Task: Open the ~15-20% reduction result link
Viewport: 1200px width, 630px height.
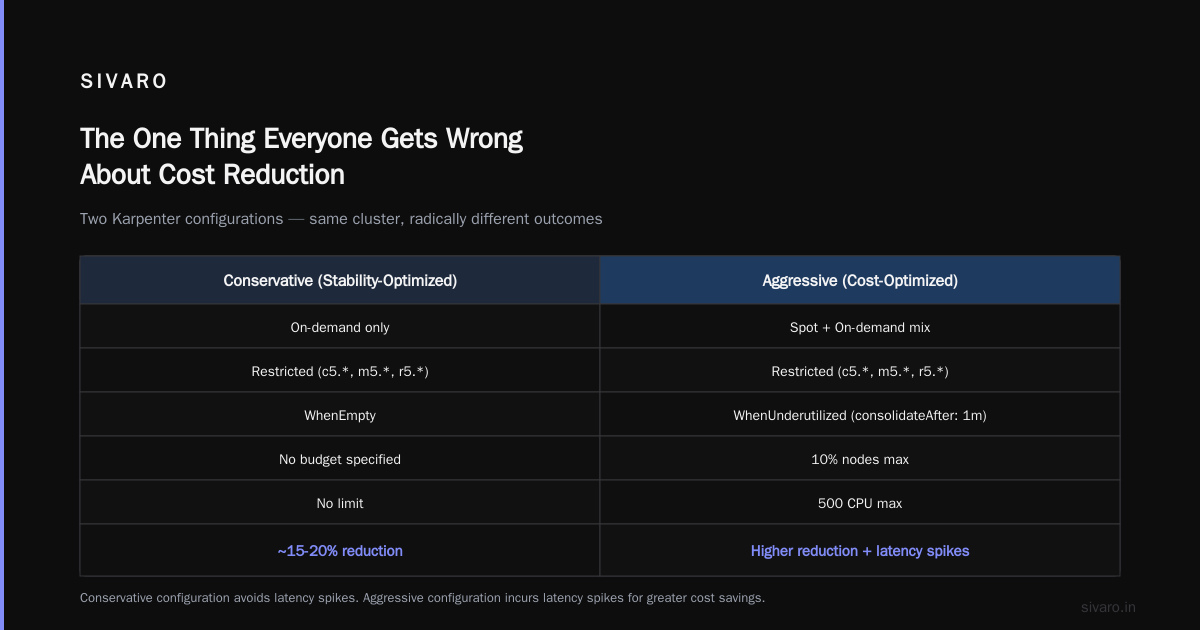Action: coord(340,551)
